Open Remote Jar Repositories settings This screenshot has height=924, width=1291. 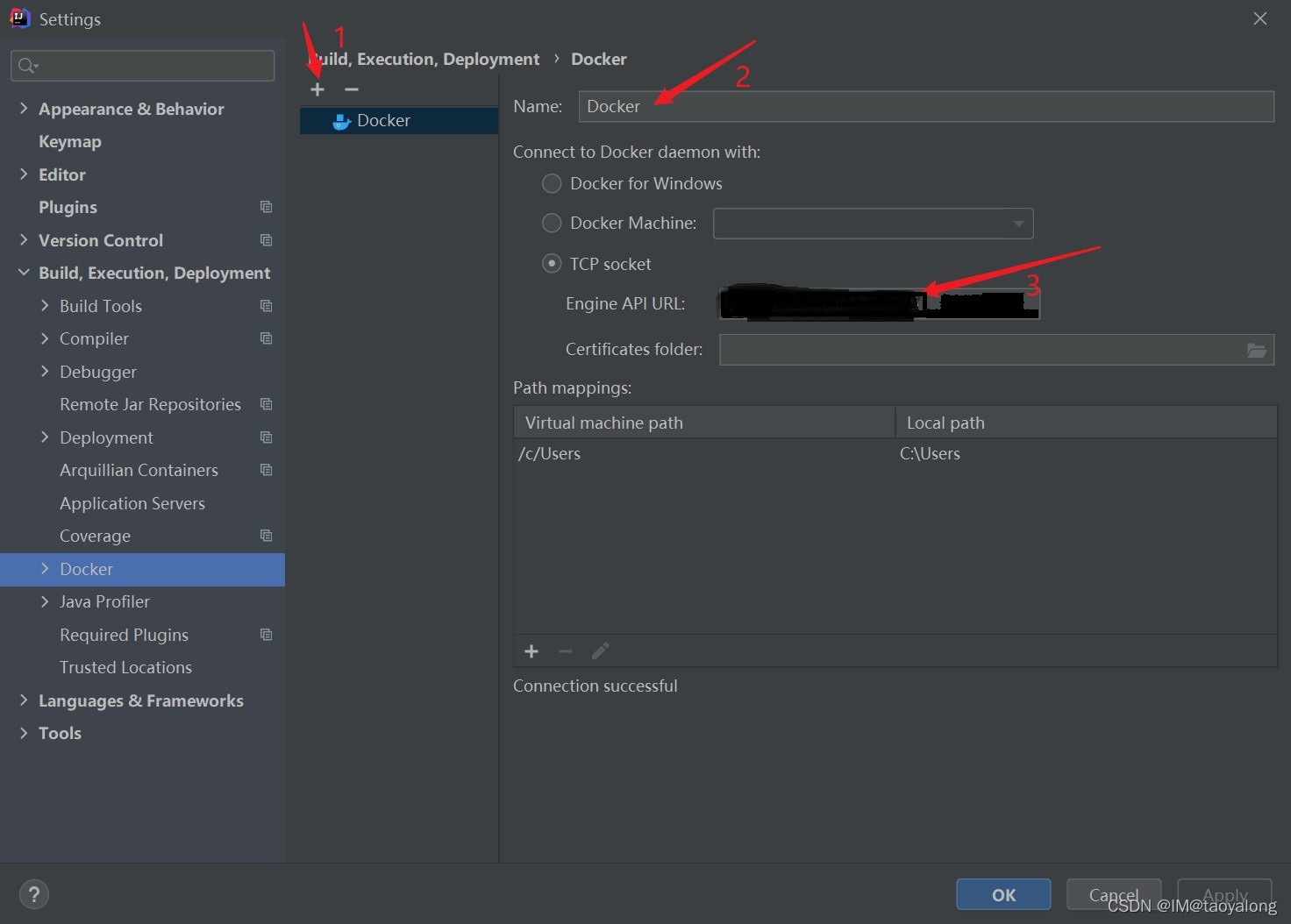(x=150, y=404)
